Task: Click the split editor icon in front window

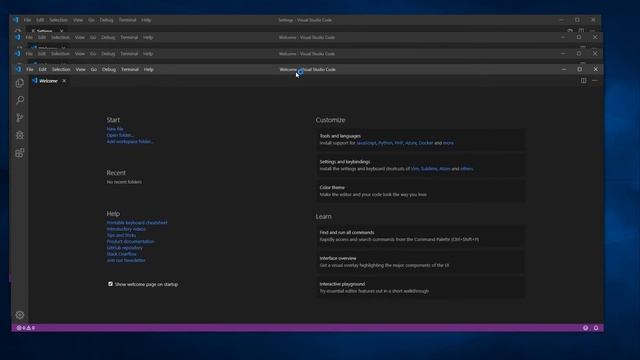Action: [584, 81]
